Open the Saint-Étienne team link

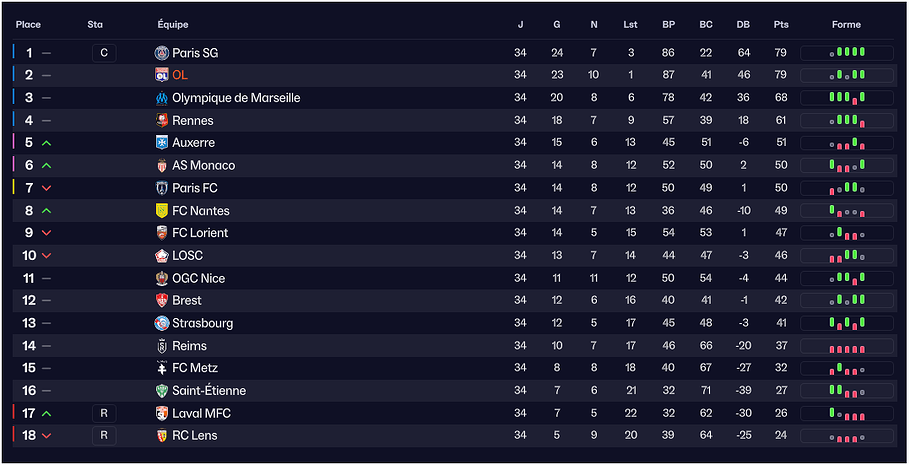click(209, 391)
